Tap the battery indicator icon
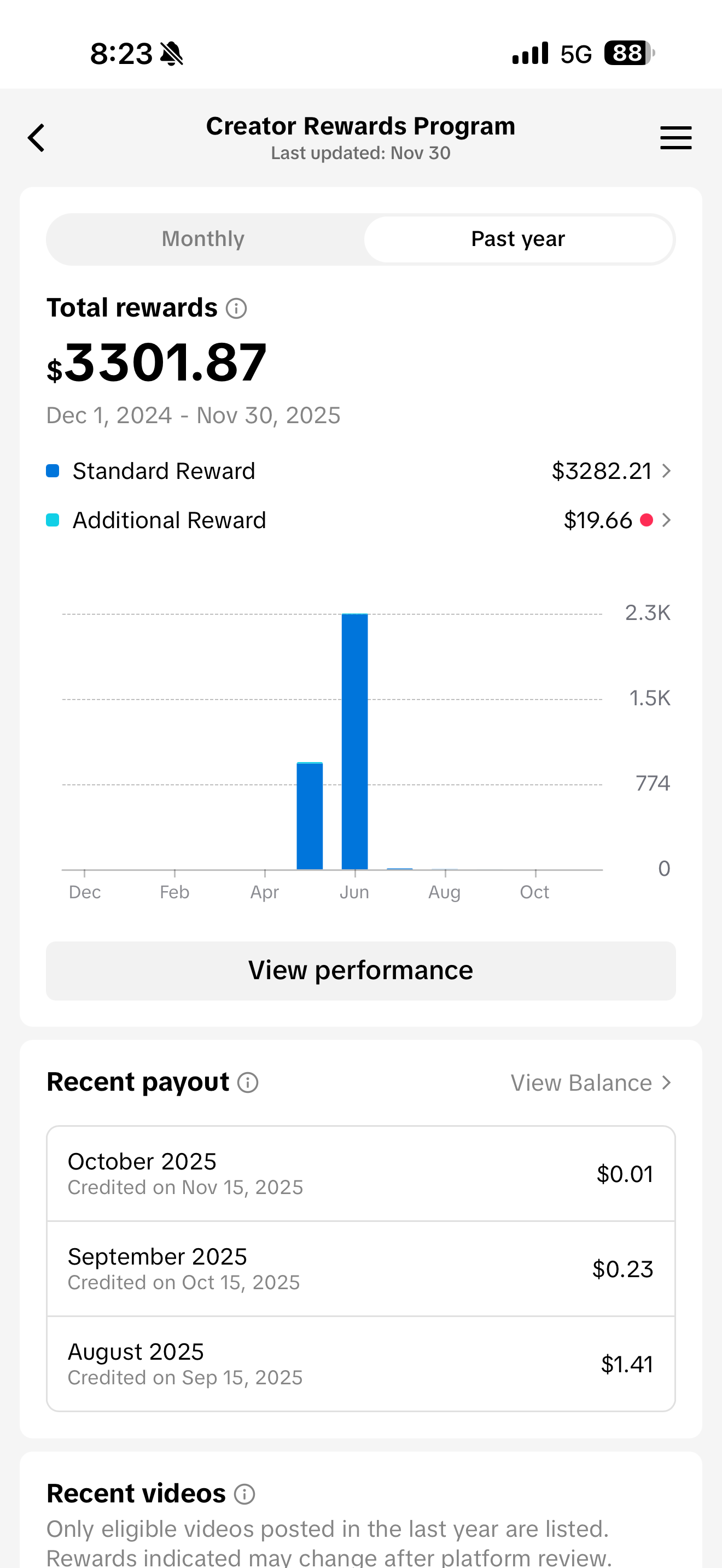This screenshot has width=722, height=1568. [x=629, y=54]
